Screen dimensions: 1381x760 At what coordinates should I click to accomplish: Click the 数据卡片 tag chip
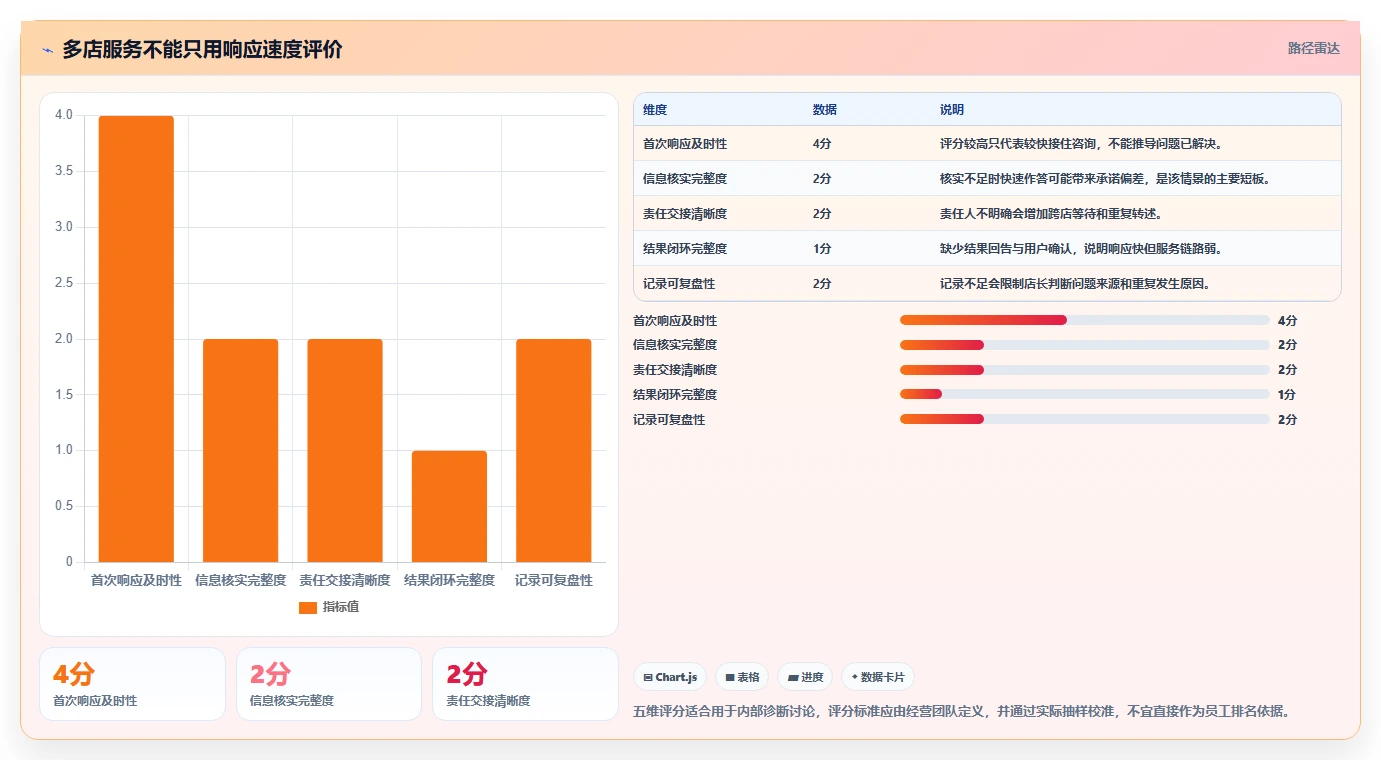click(x=878, y=677)
